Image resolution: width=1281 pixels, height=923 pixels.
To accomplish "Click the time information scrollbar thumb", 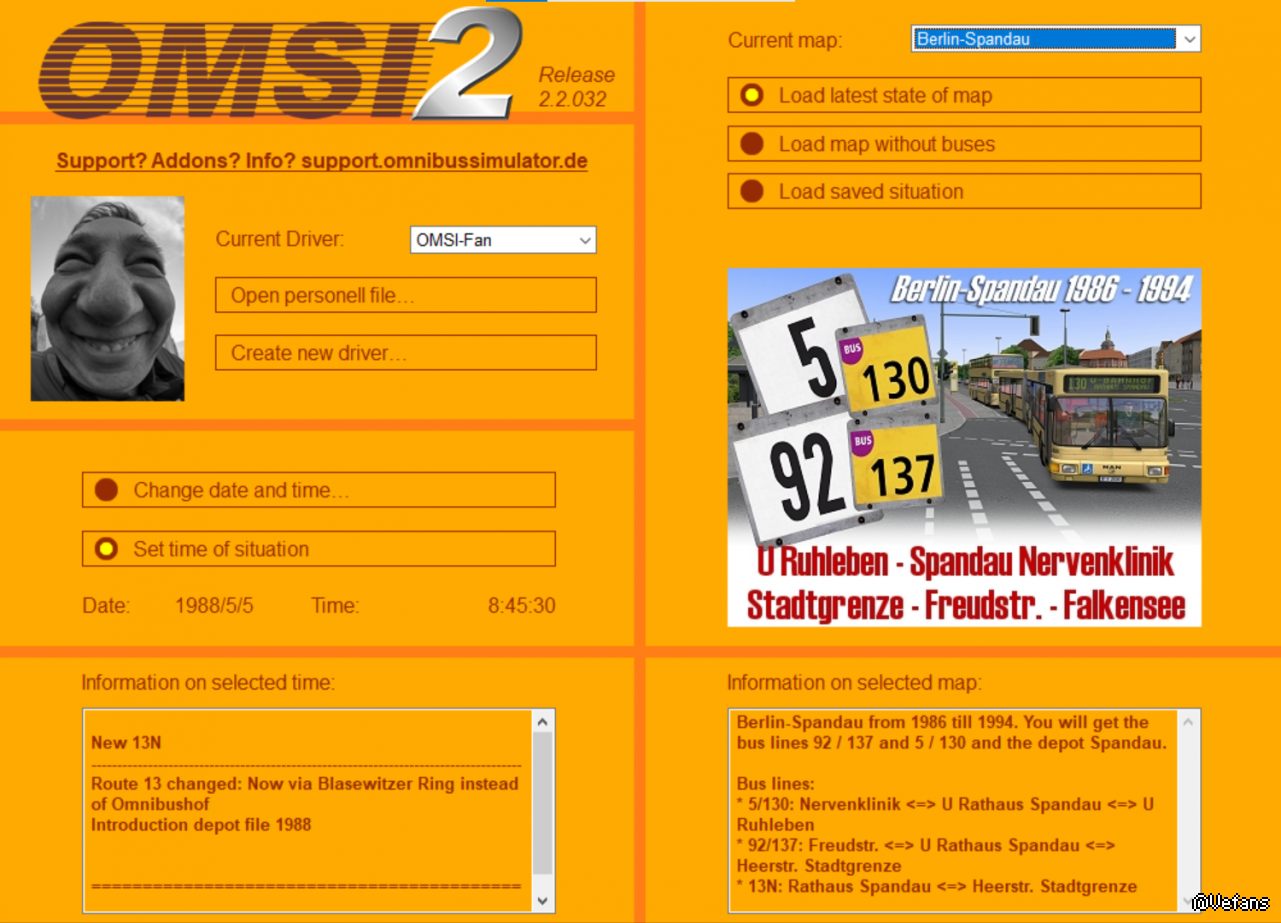I will click(543, 803).
